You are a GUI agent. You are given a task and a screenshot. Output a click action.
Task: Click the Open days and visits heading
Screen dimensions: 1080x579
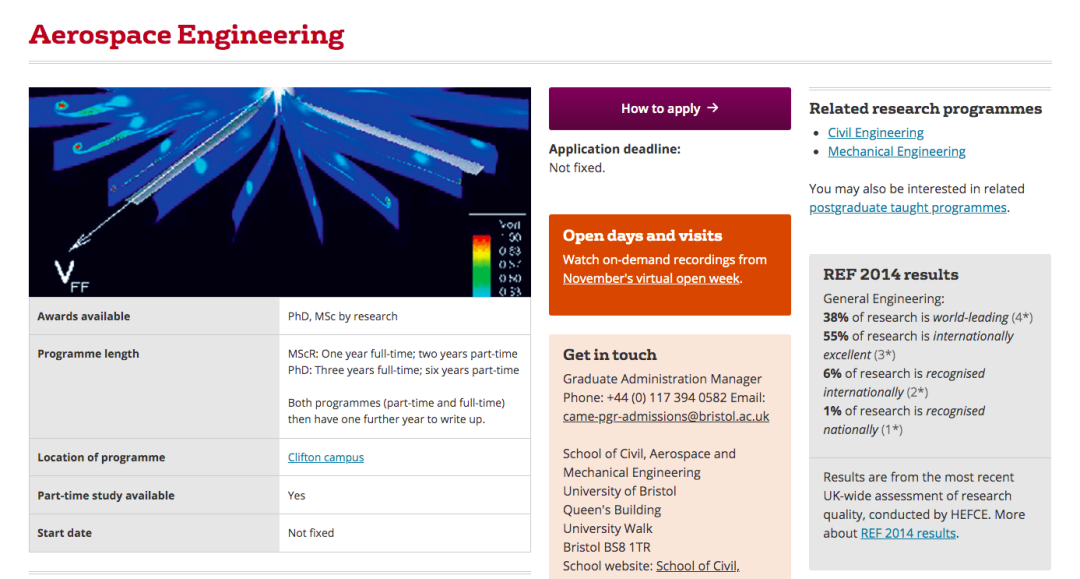[642, 235]
